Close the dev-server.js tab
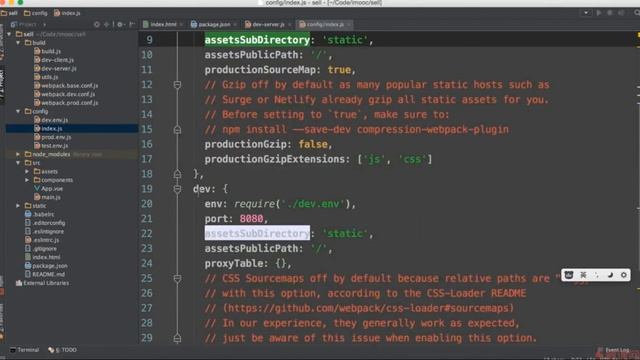640x360 pixels. point(289,24)
